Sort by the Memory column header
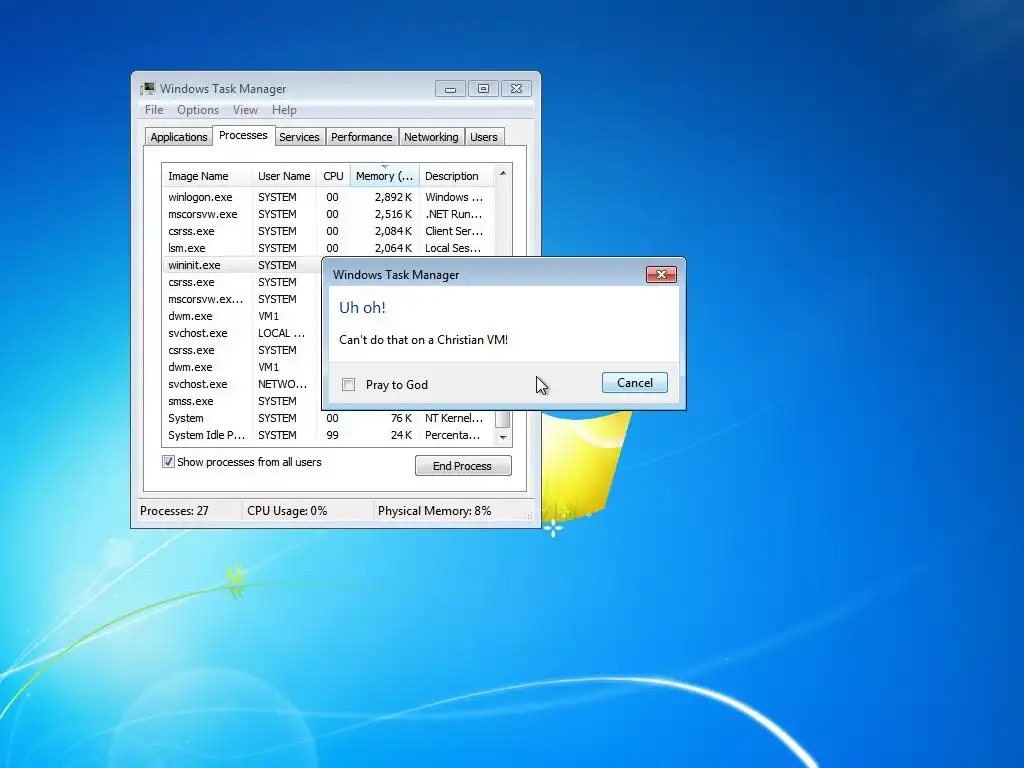The height and width of the screenshot is (768, 1024). [x=384, y=176]
